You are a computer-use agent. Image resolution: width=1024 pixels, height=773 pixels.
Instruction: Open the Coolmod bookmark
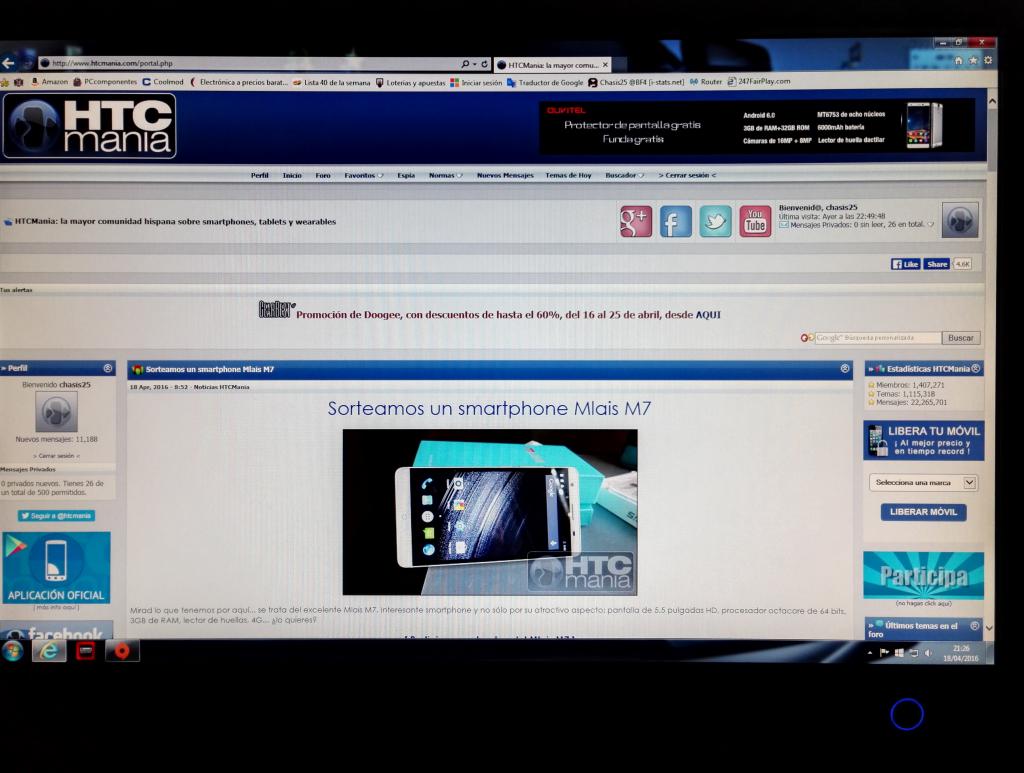[163, 82]
